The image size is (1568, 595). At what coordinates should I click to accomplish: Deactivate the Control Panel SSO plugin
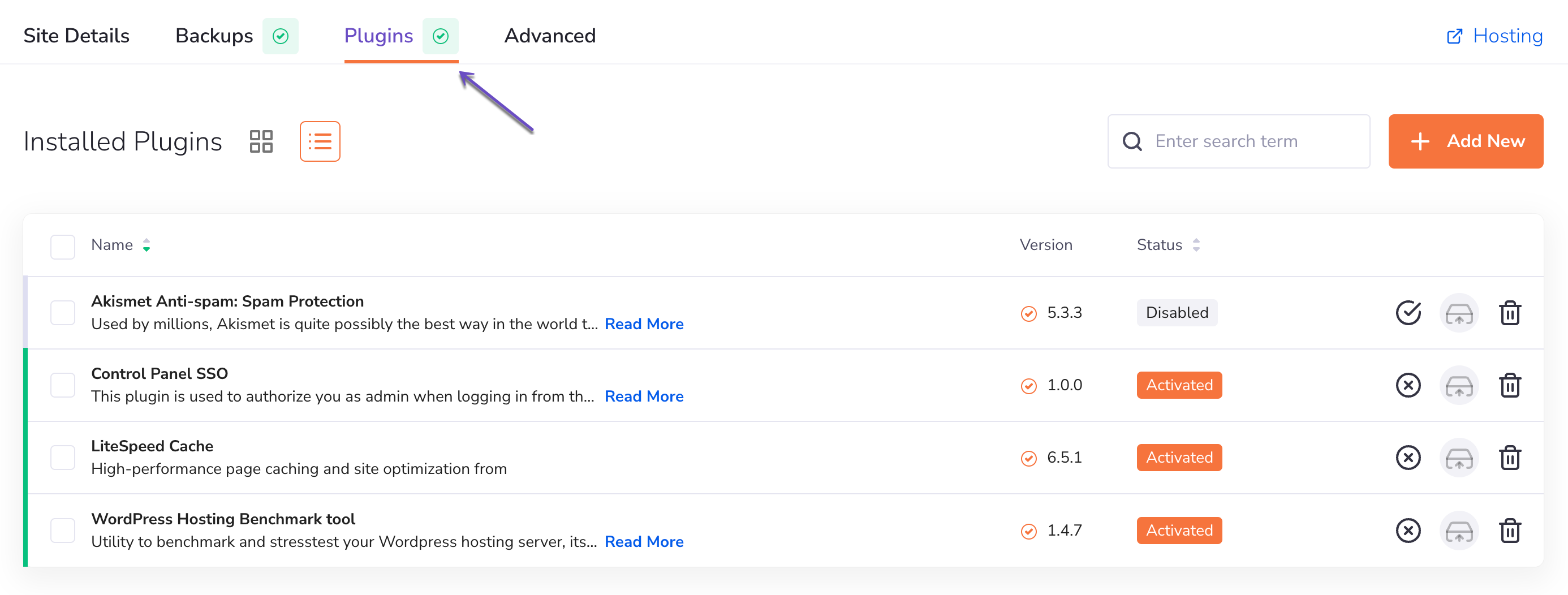[x=1407, y=385]
